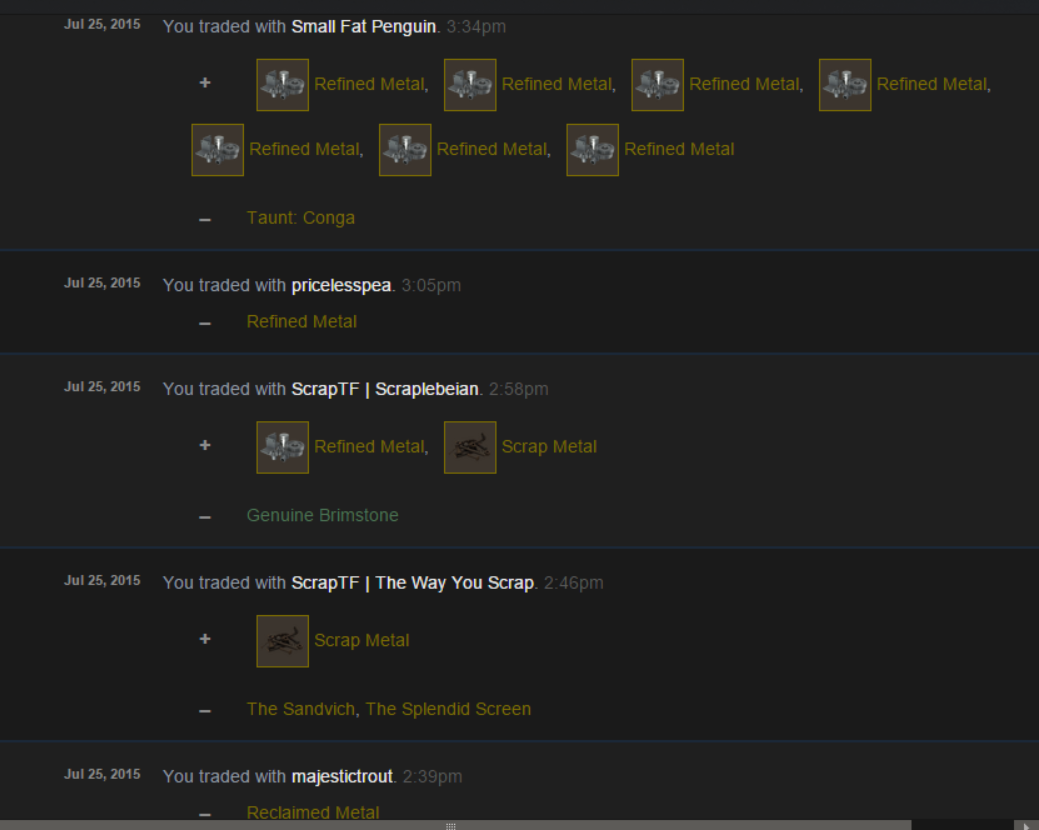The image size is (1039, 830).
Task: Open ScrapTF | The Way You Scrap profile
Action: pos(413,583)
